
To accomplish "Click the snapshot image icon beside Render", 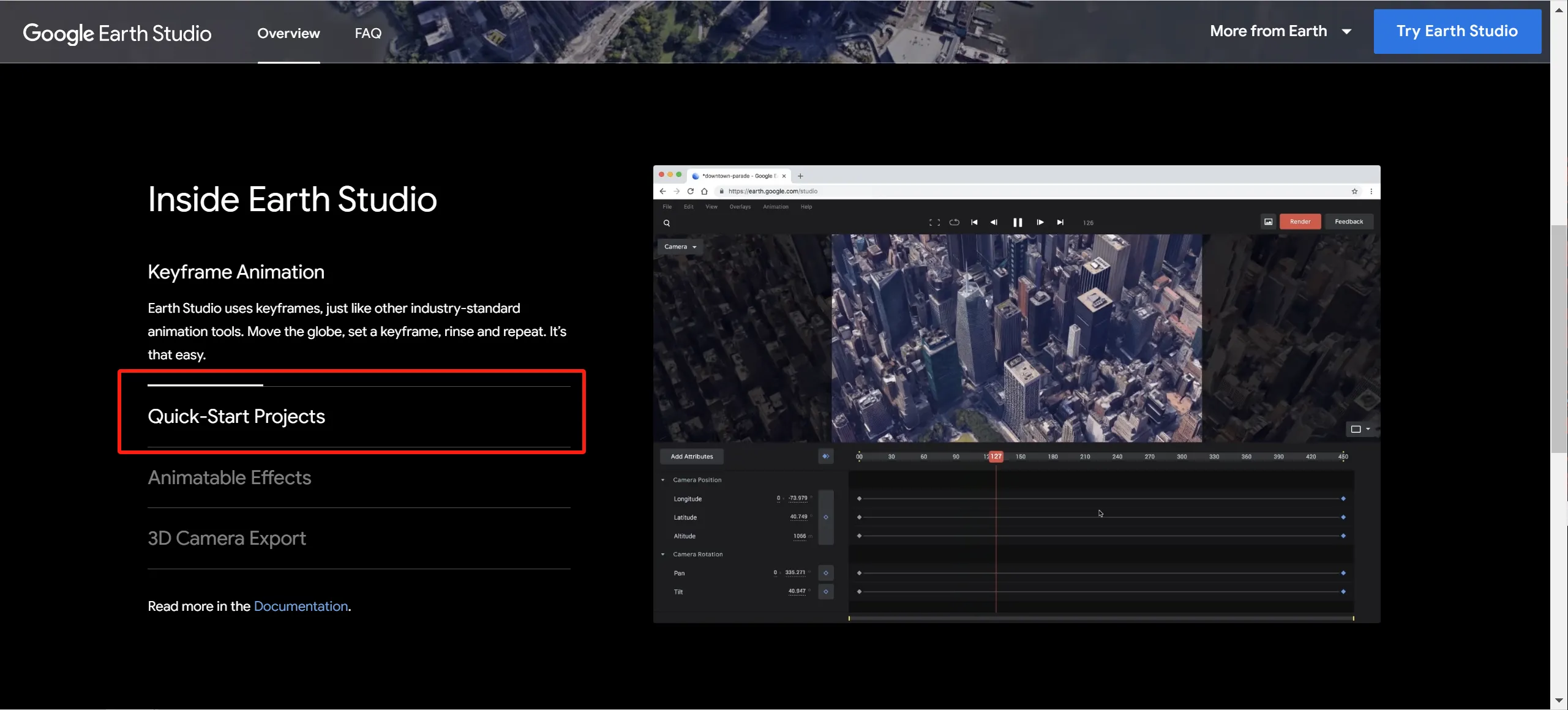I will pyautogui.click(x=1268, y=222).
